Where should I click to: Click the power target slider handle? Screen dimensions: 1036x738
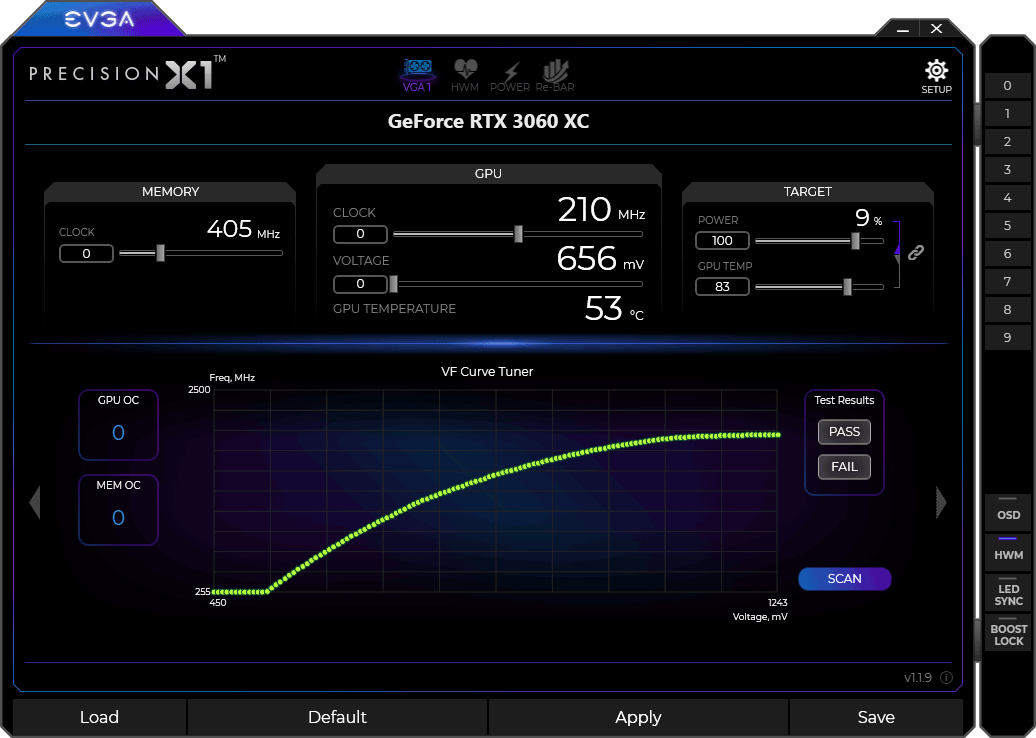(x=856, y=240)
